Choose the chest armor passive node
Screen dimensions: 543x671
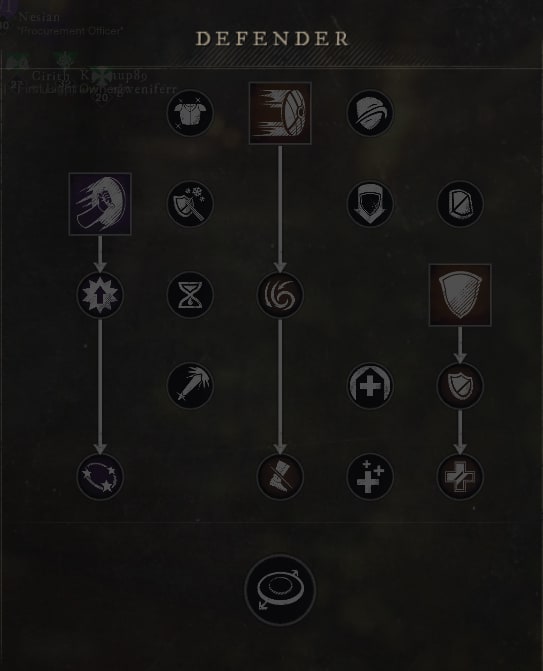pos(190,113)
